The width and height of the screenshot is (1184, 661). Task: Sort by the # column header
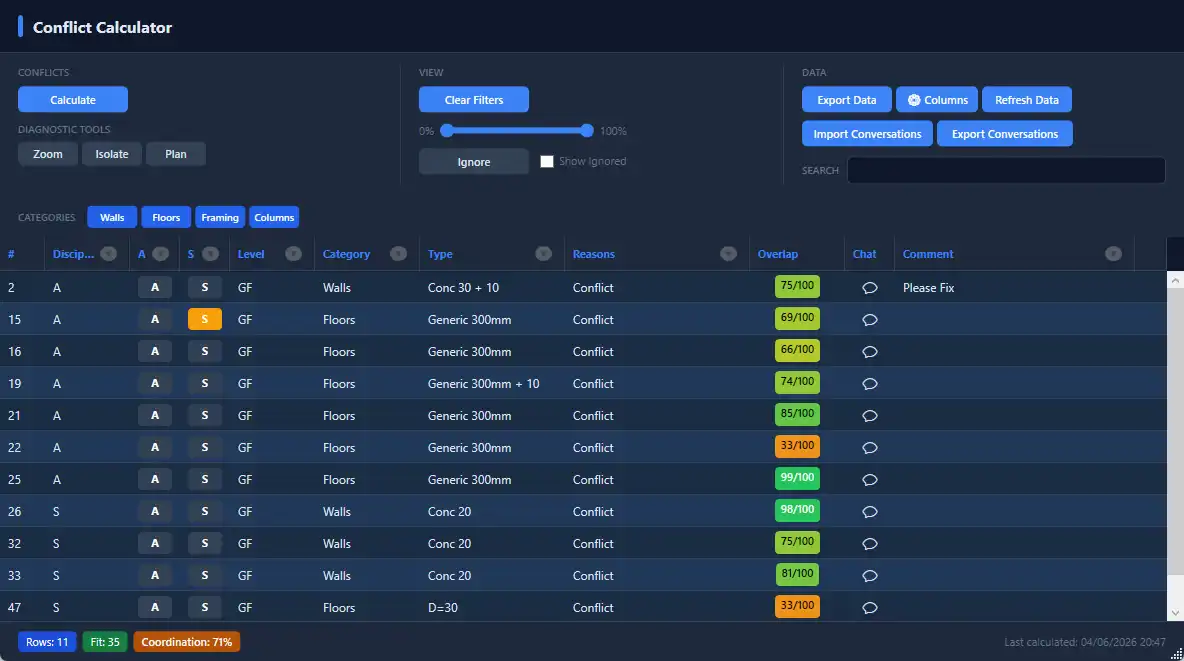coord(11,254)
